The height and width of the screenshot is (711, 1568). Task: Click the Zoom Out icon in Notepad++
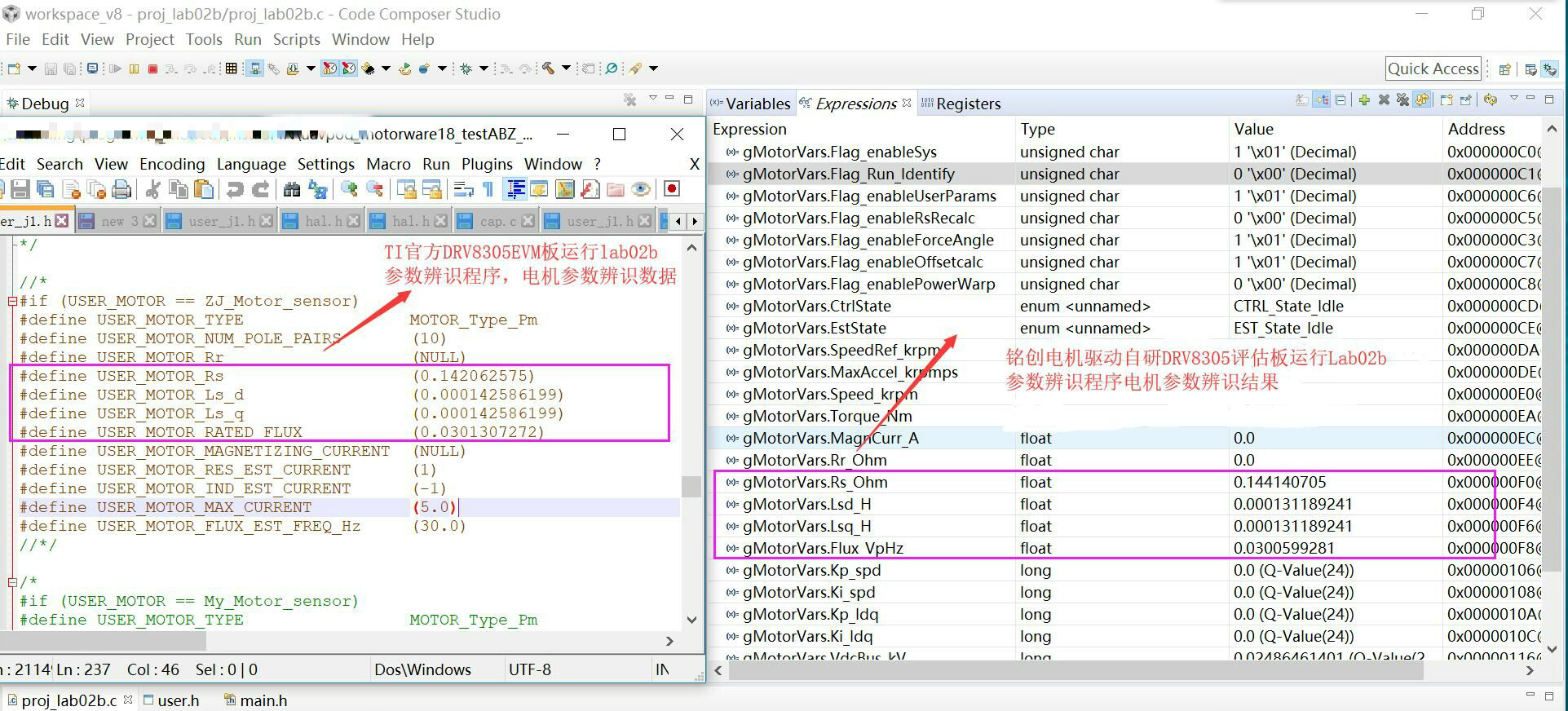click(x=375, y=189)
